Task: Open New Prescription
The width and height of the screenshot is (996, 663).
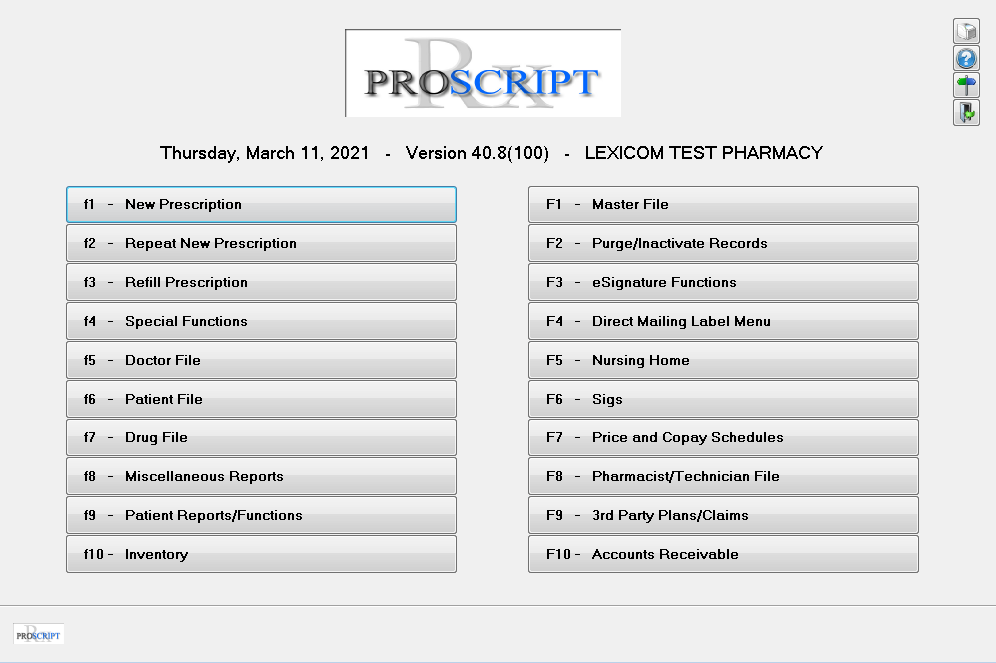Action: [260, 204]
